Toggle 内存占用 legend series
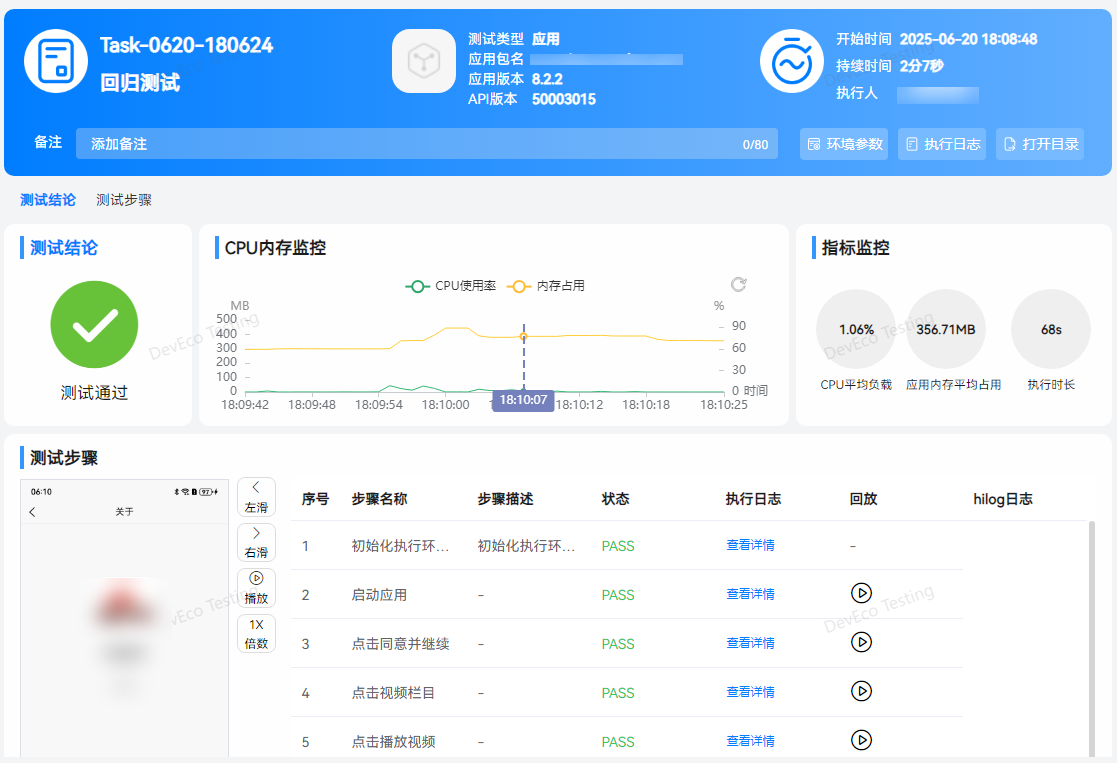This screenshot has height=763, width=1117. 547,286
